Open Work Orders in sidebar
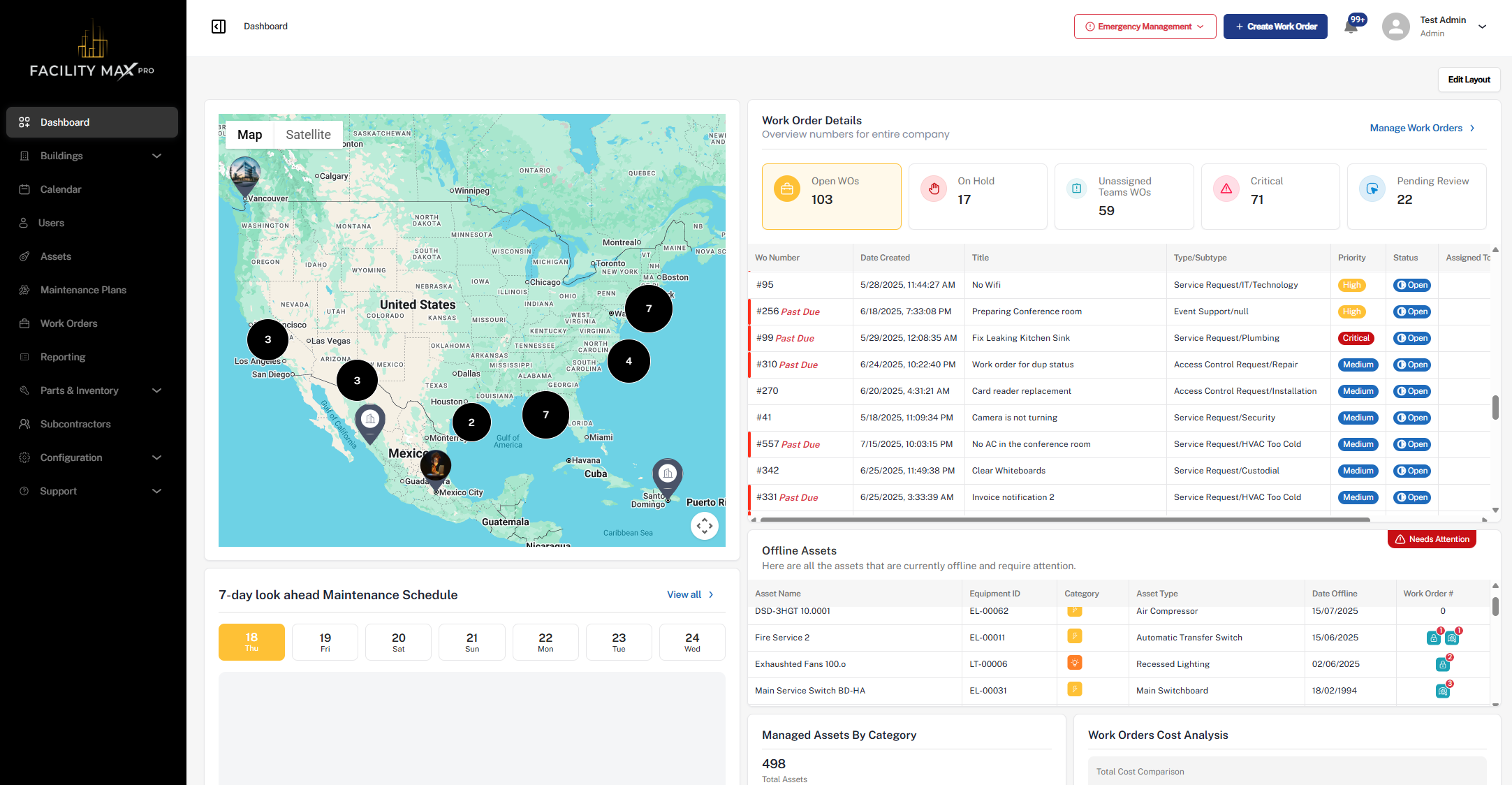The height and width of the screenshot is (785, 1512). point(68,323)
